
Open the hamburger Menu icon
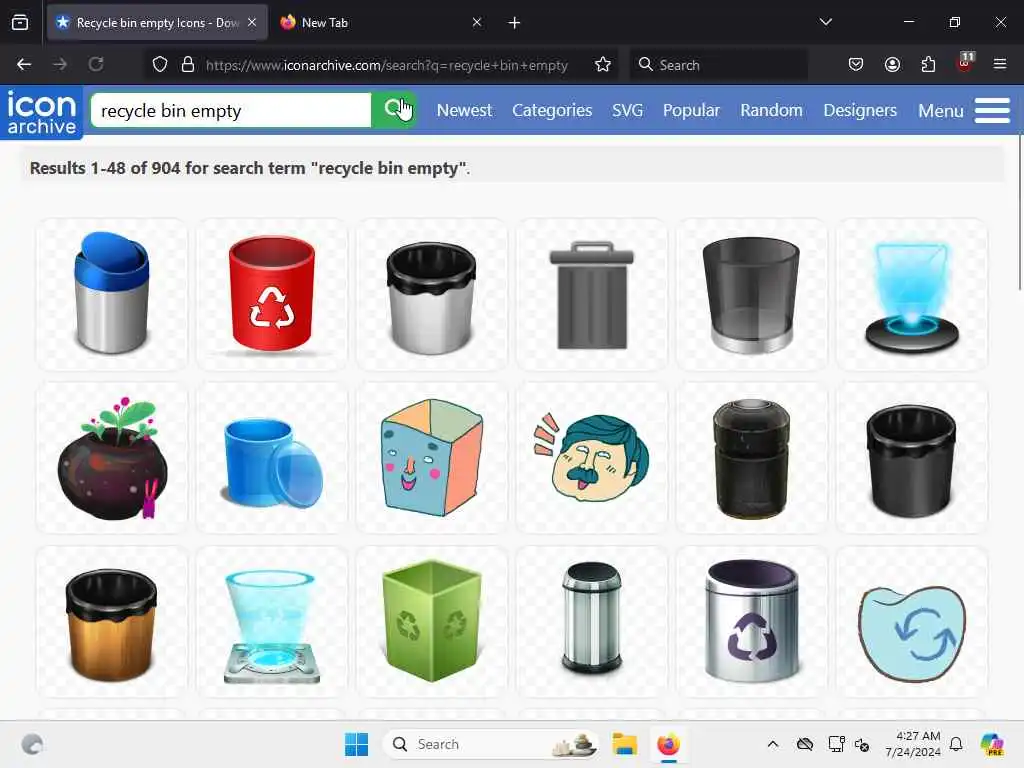[992, 110]
